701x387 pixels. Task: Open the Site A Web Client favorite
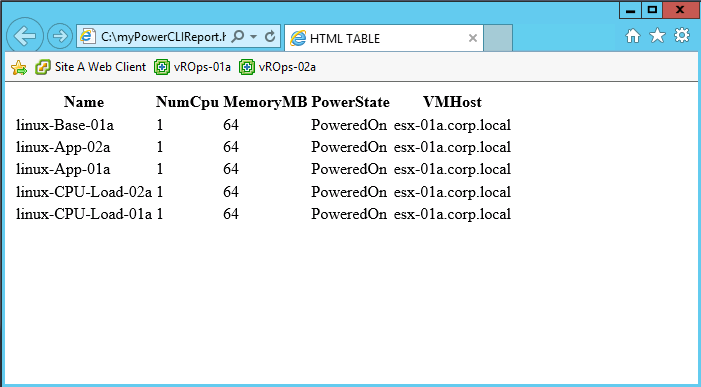tap(91, 67)
